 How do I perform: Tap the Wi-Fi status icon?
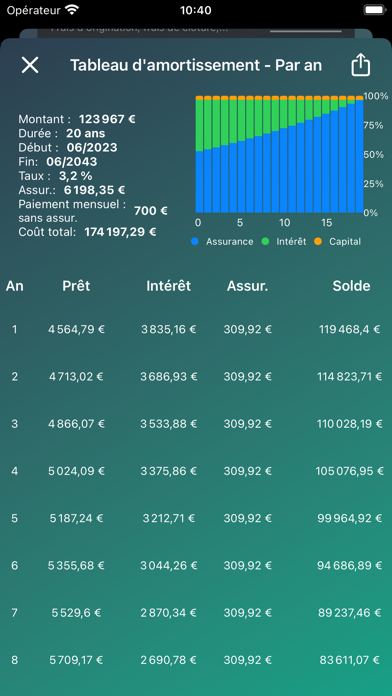[71, 9]
